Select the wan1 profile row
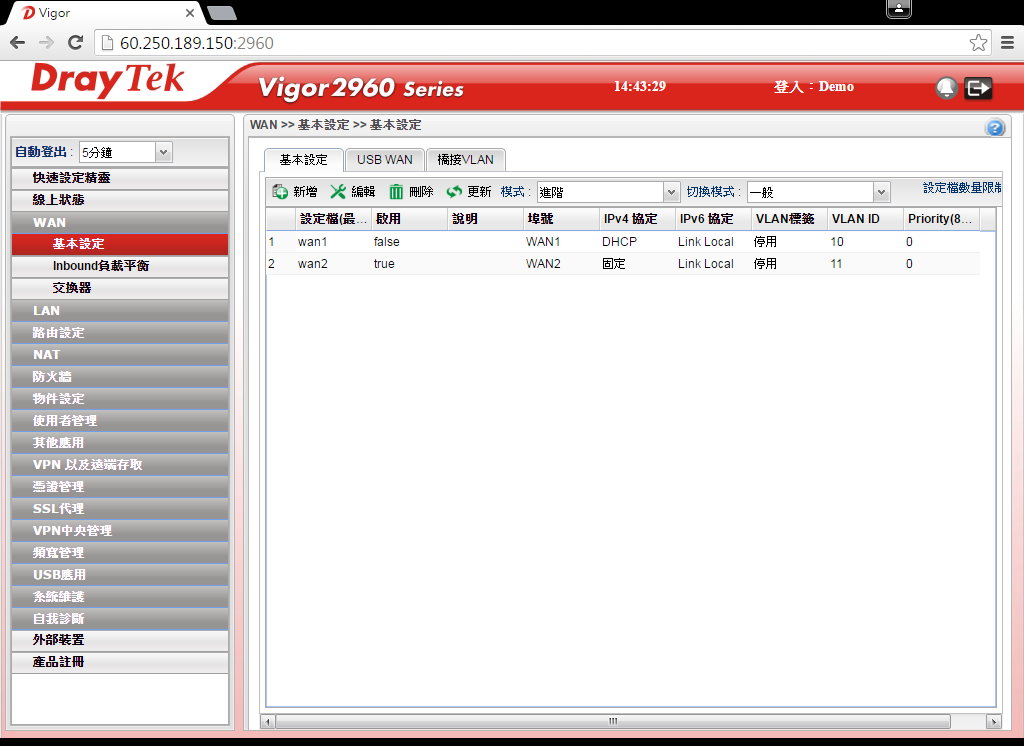The height and width of the screenshot is (746, 1024). [x=622, y=242]
